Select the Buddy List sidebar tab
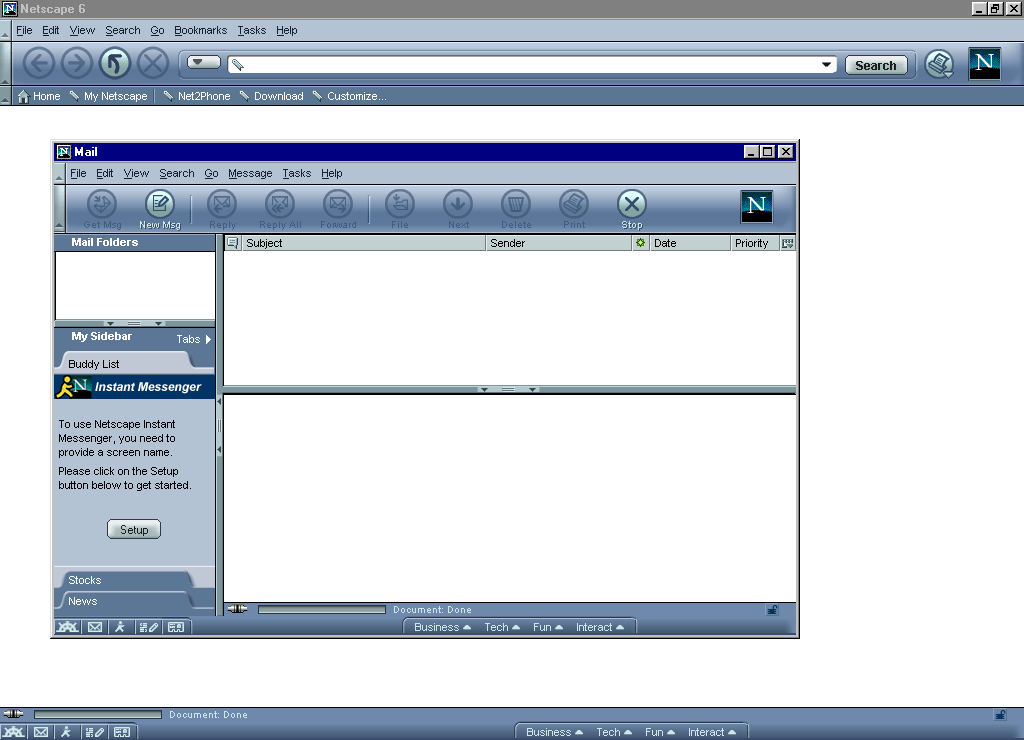The width and height of the screenshot is (1024, 740). [127, 364]
